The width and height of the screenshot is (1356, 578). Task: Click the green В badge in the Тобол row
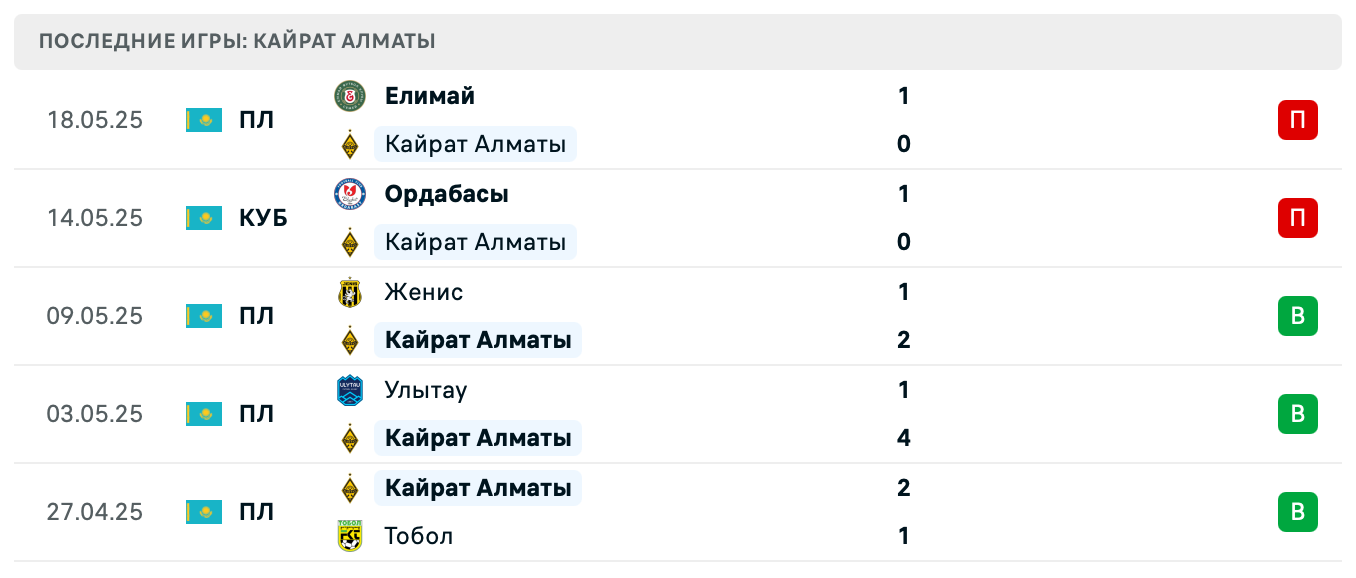point(1298,512)
